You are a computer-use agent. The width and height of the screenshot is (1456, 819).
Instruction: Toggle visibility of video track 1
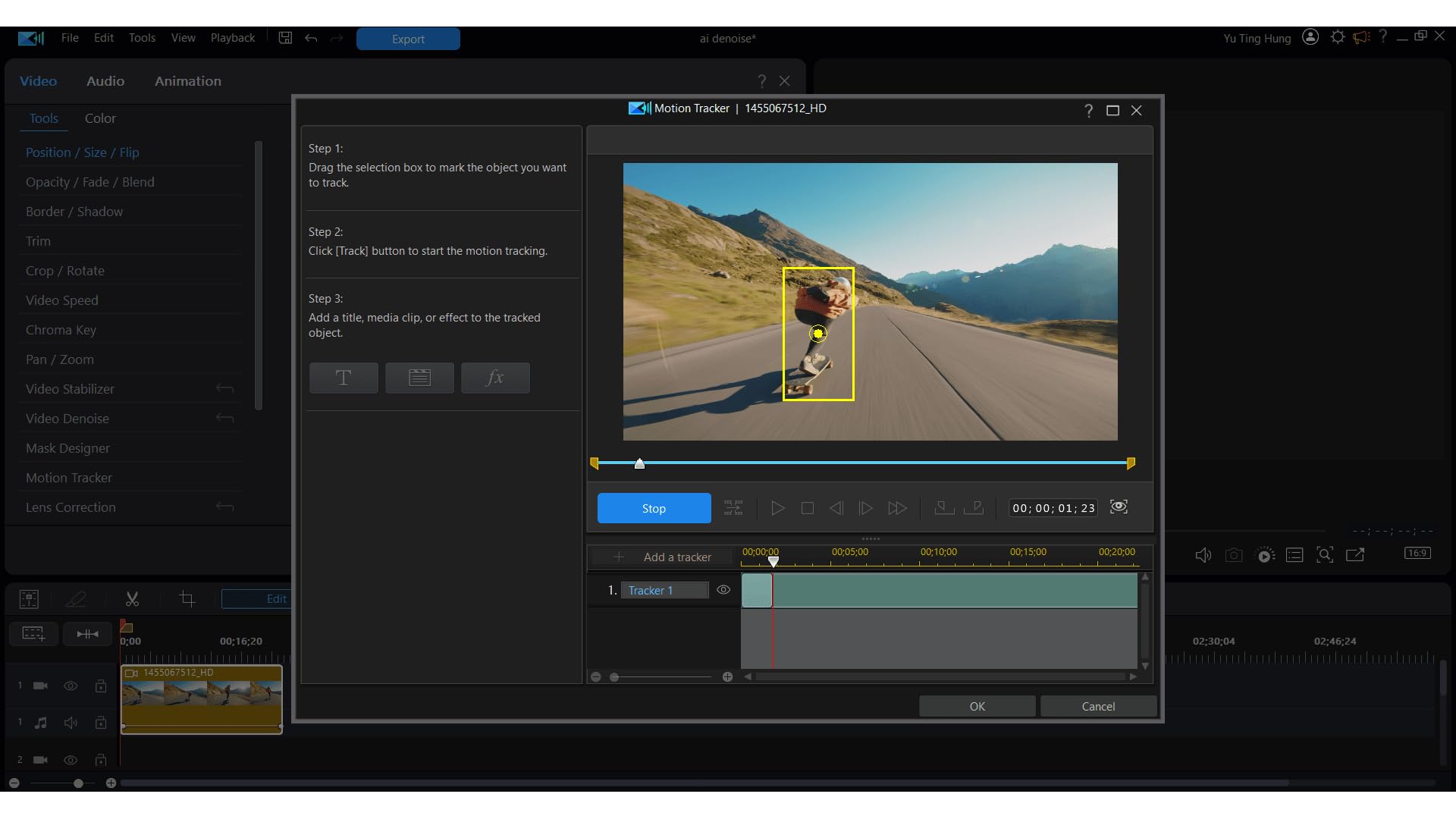71,686
